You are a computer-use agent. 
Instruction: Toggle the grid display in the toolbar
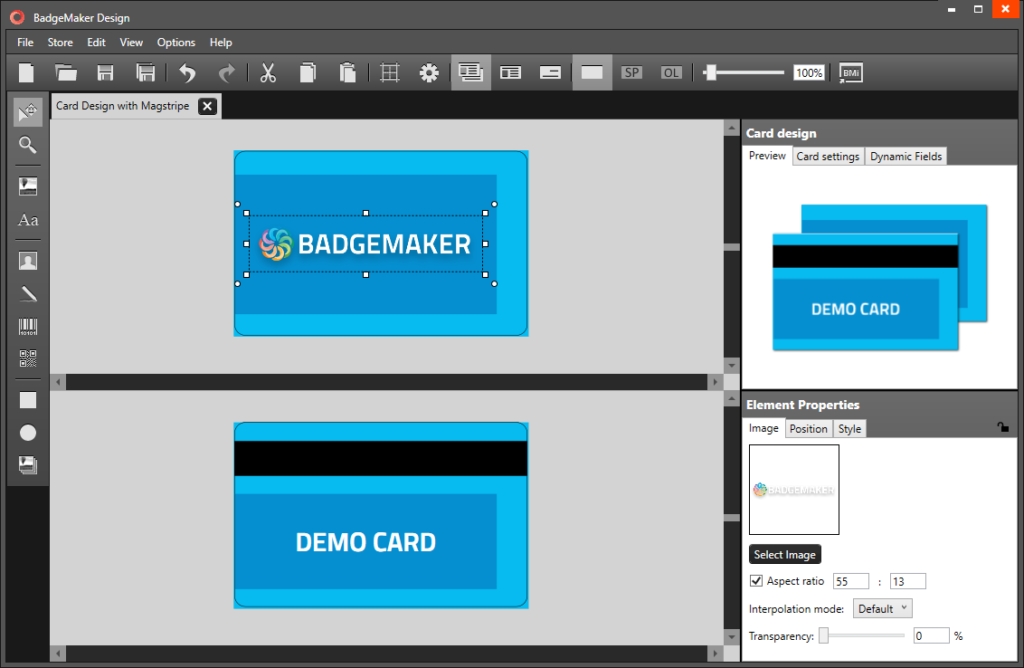(389, 72)
